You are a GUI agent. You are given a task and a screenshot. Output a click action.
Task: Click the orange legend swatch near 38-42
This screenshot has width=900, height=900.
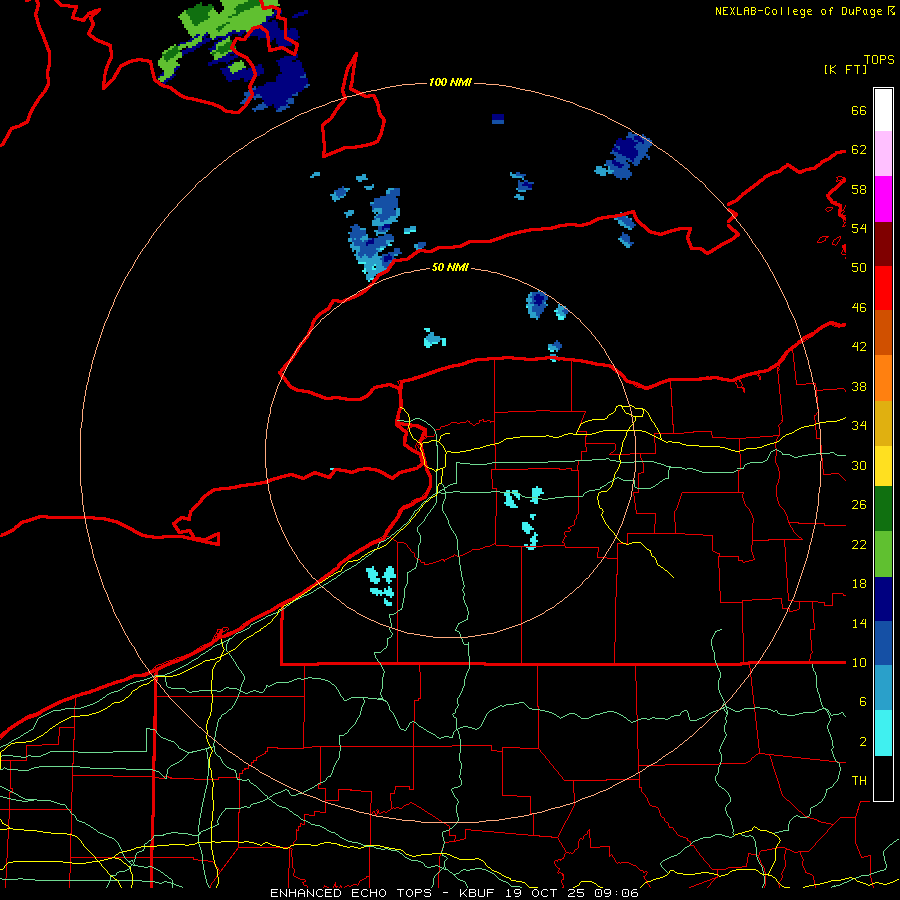(883, 378)
